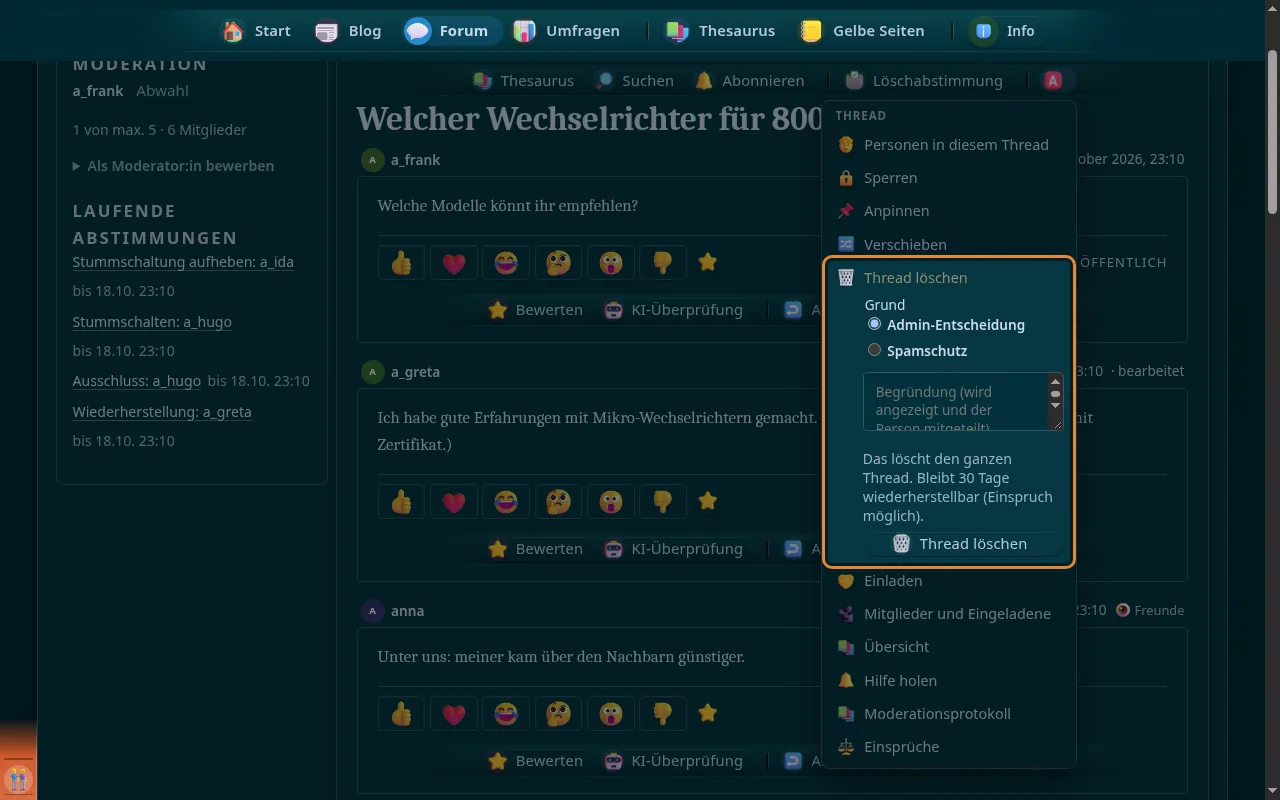Choose Anpinnen in the thread menu
Viewport: 1280px width, 800px height.
point(948,211)
